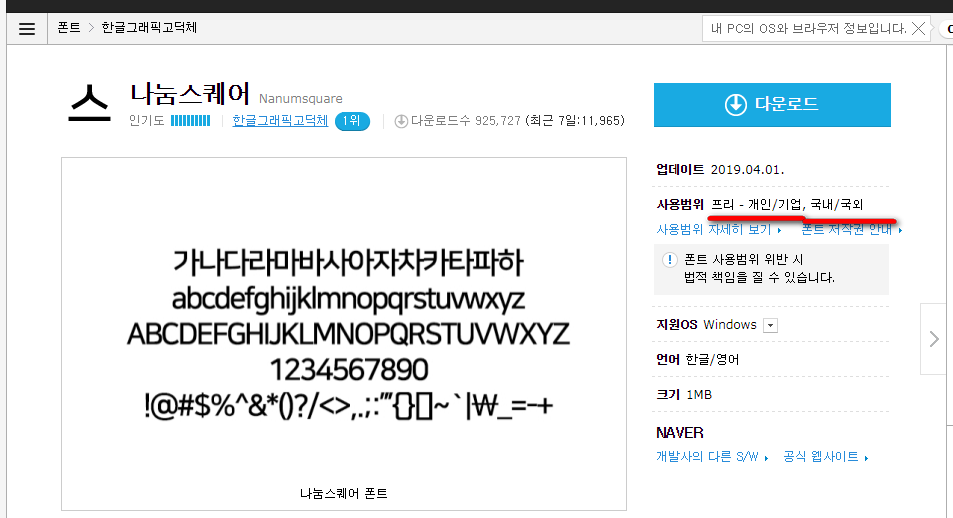Click the 1위 rank badge
Viewport: 953px width, 518px height.
tap(352, 121)
